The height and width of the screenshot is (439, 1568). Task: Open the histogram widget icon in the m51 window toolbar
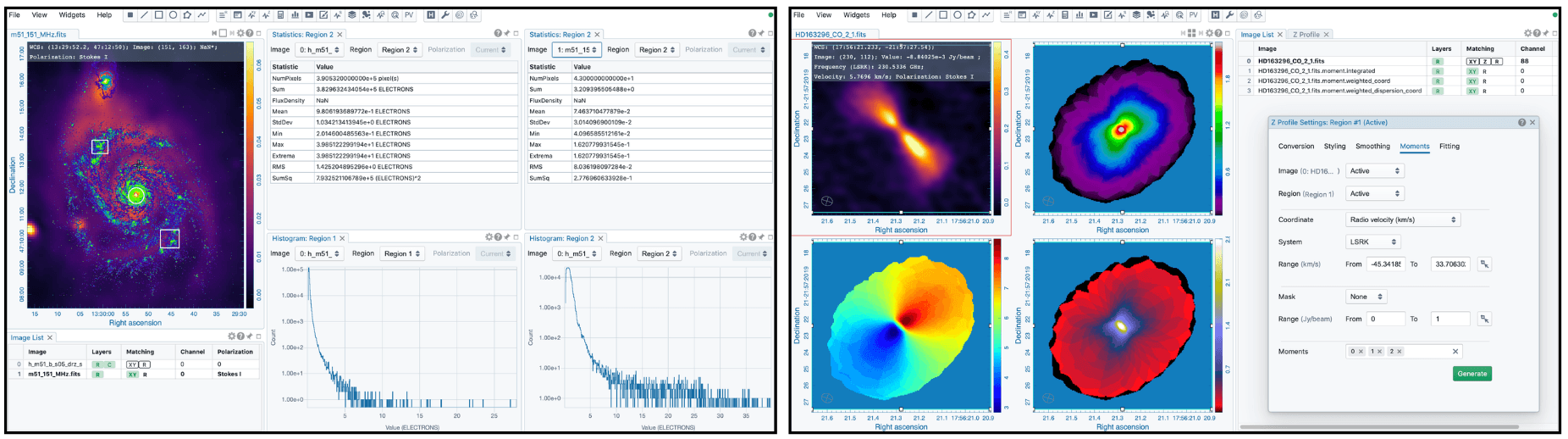[x=295, y=14]
